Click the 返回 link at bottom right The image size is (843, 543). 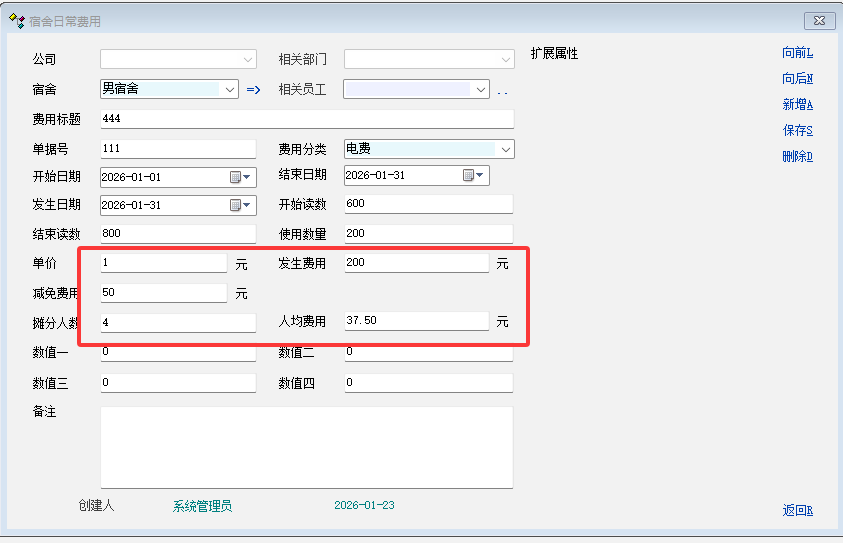point(797,511)
